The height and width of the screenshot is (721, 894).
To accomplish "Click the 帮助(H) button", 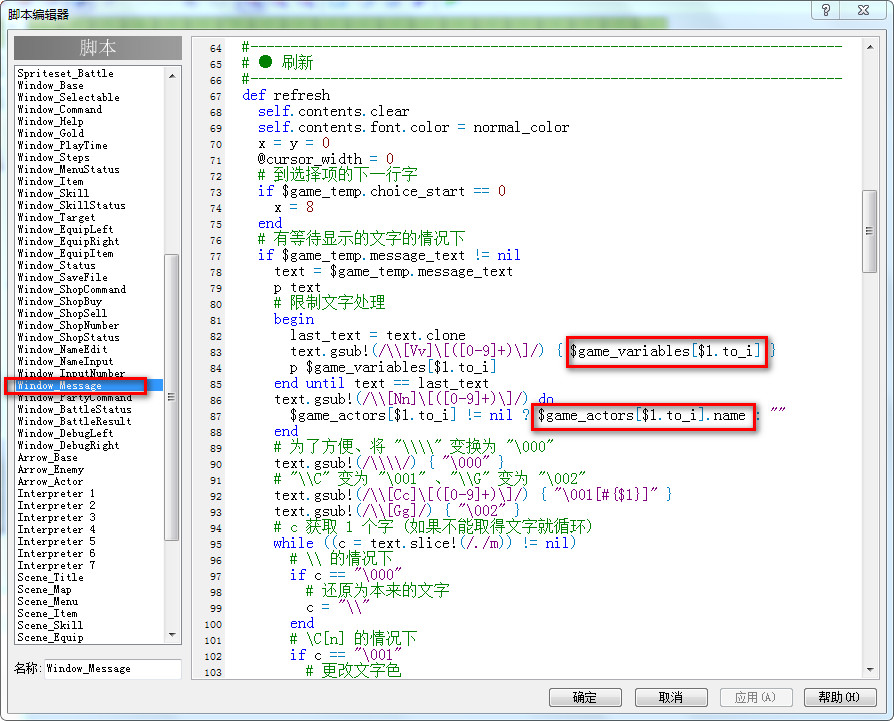I will (x=839, y=697).
